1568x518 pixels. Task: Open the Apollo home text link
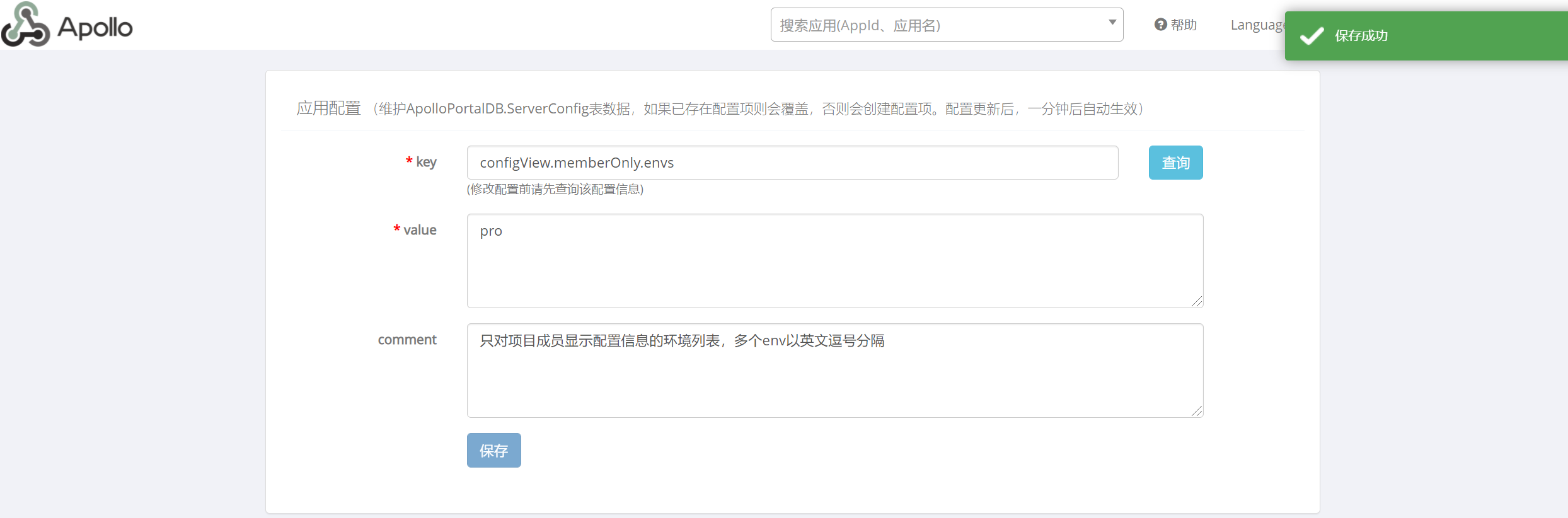point(95,27)
